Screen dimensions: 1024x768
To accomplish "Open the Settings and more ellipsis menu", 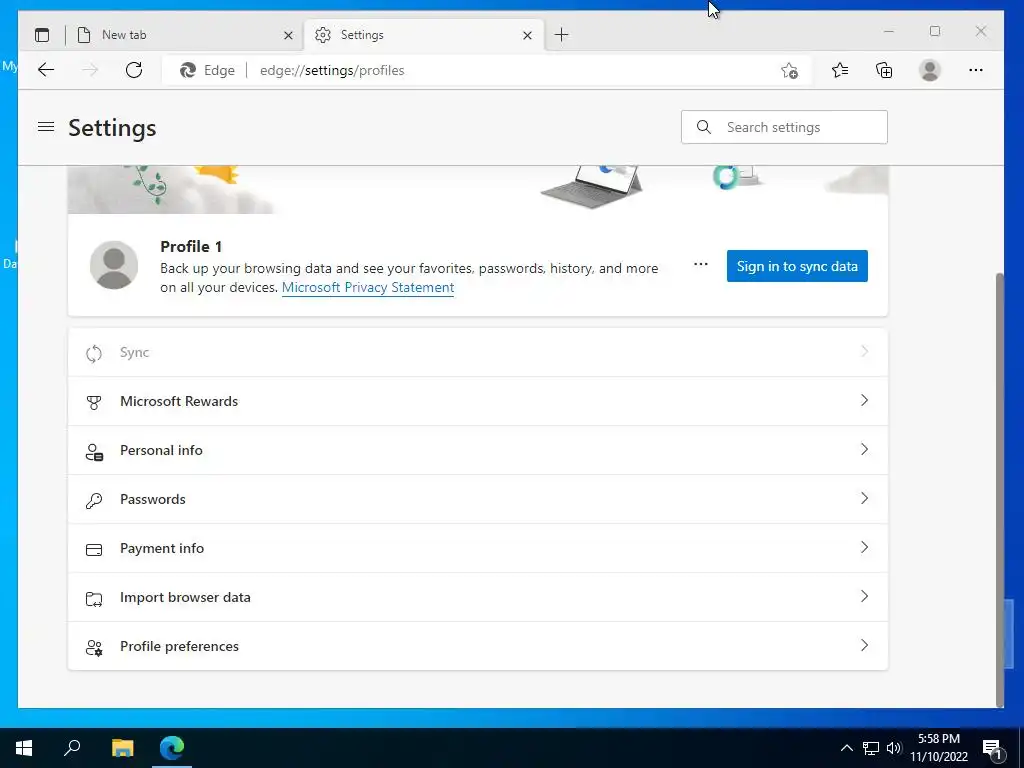I will 976,70.
